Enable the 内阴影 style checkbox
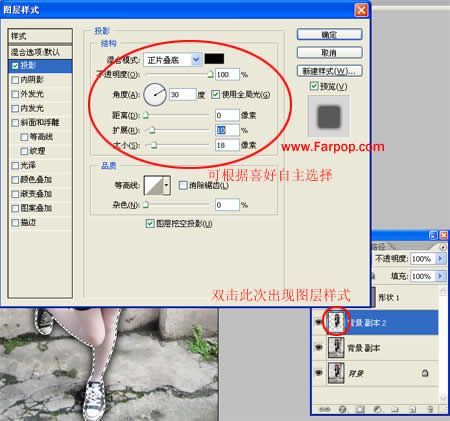 pyautogui.click(x=15, y=80)
